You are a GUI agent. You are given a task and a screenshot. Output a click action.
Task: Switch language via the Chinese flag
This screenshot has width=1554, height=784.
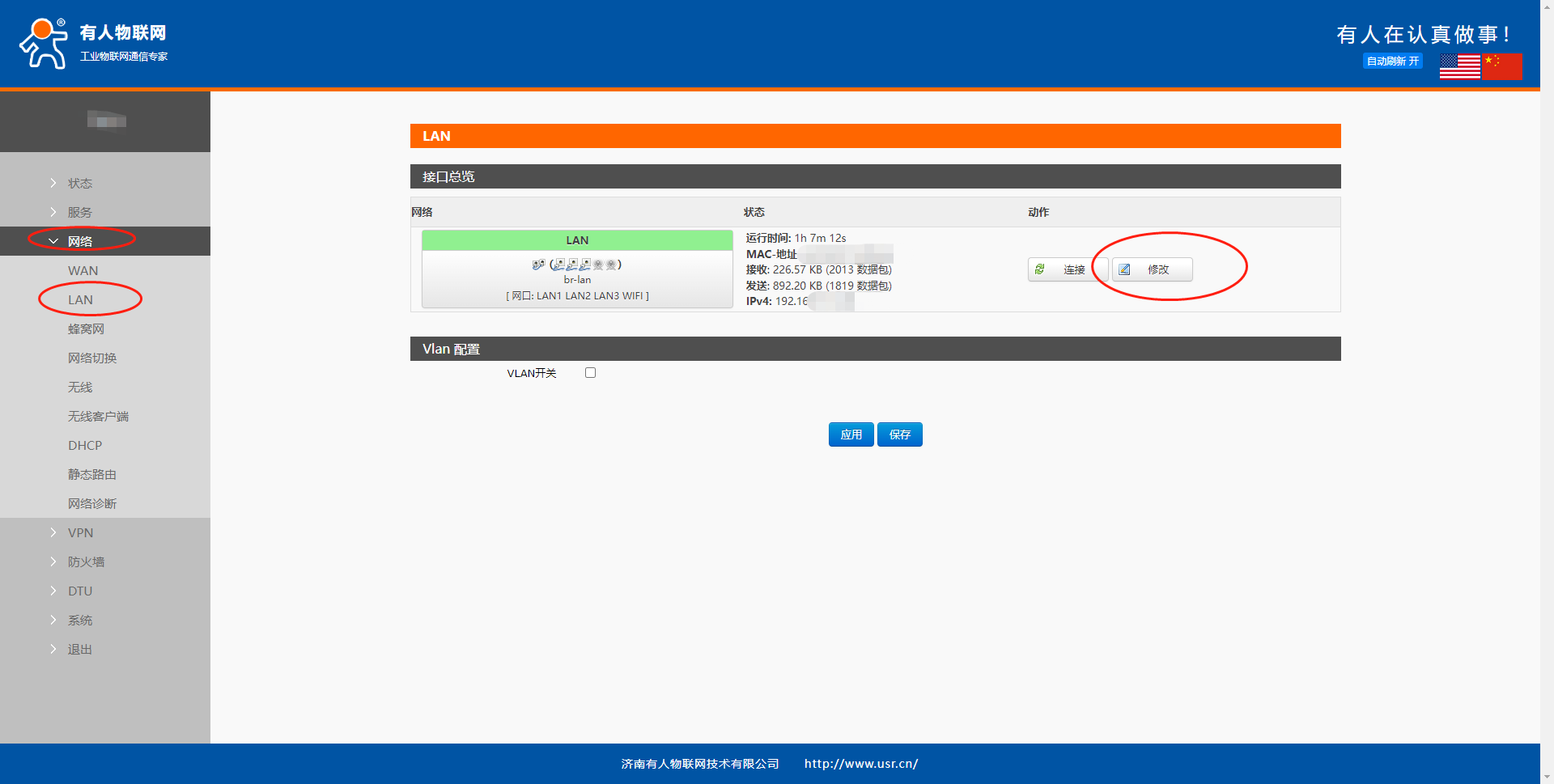pos(1502,66)
